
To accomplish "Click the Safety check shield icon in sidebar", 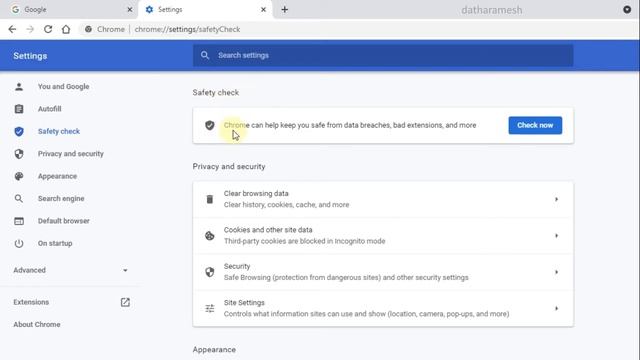I will 19,131.
